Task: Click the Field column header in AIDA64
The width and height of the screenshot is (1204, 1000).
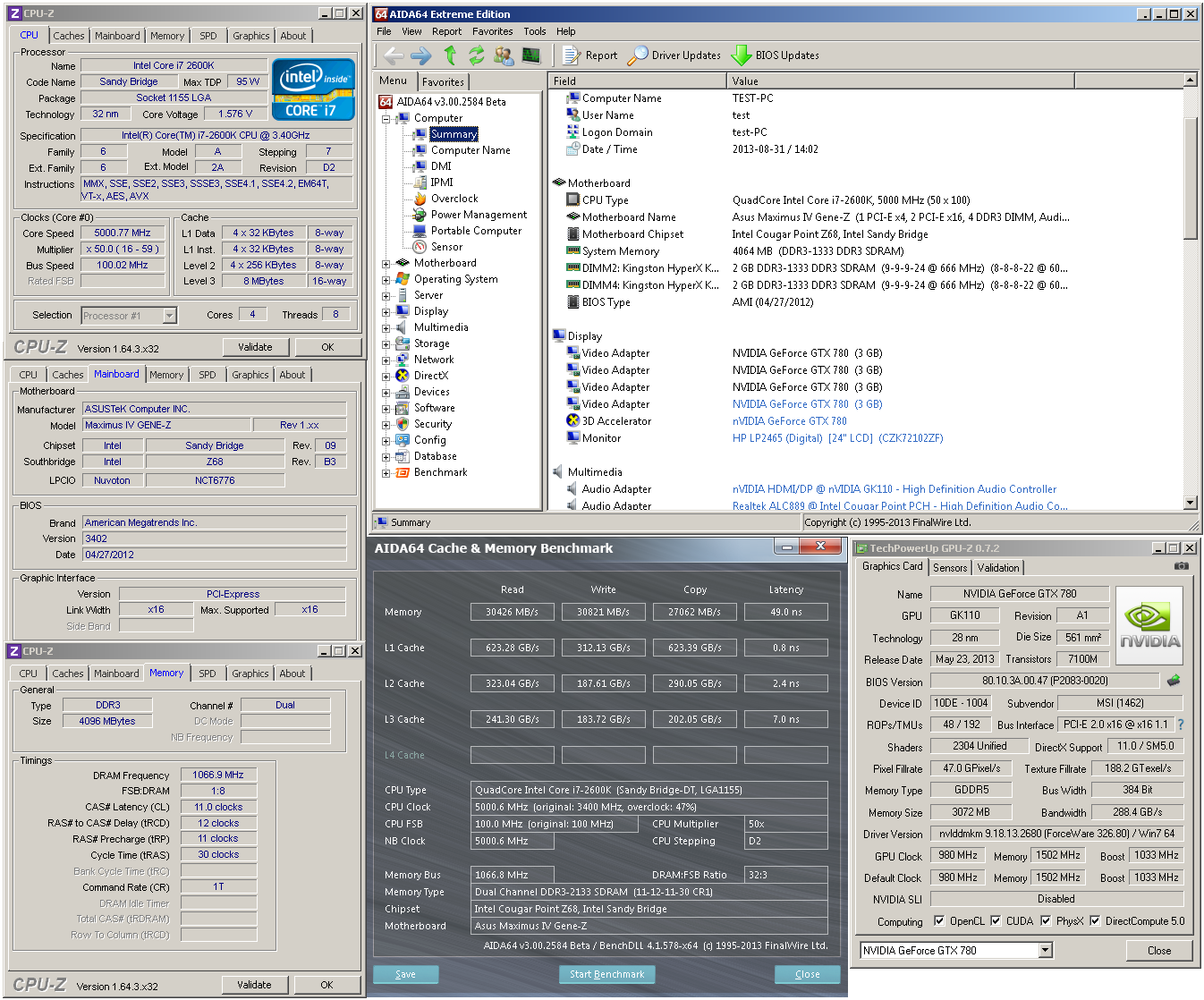Action: pyautogui.click(x=637, y=81)
